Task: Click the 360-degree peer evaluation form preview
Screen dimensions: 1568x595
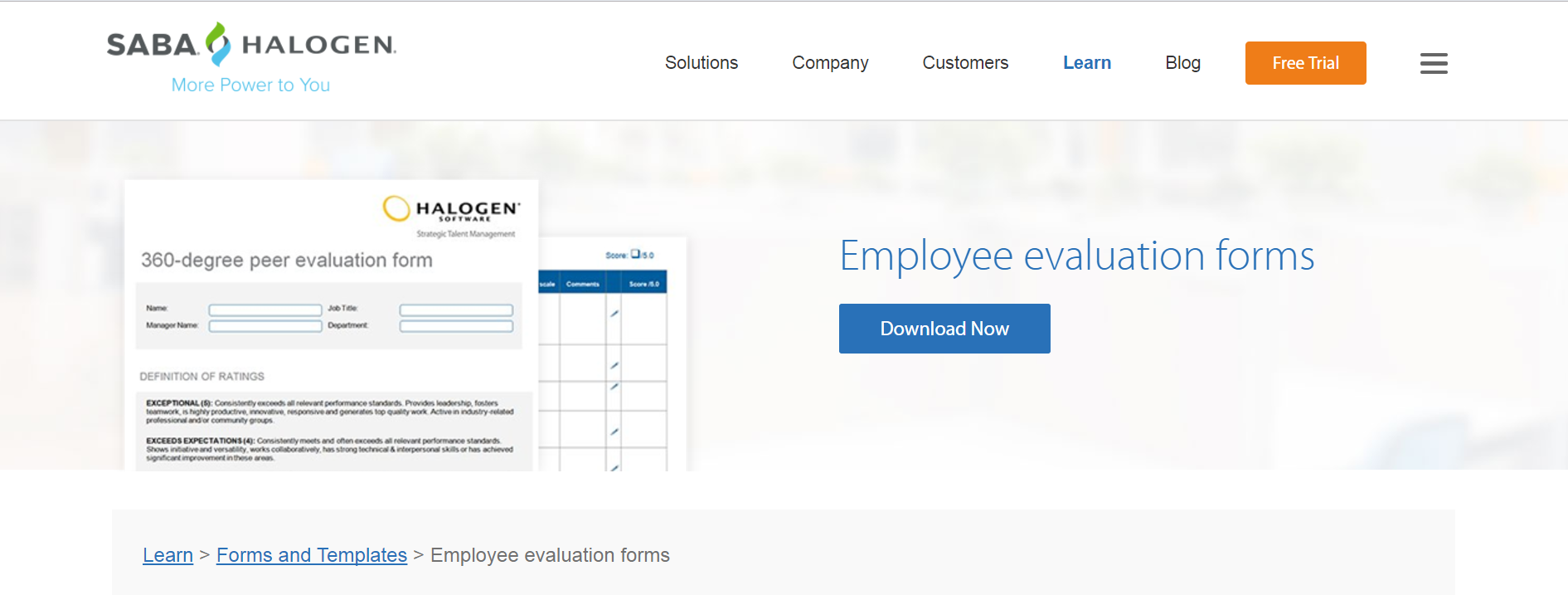Action: click(x=331, y=325)
